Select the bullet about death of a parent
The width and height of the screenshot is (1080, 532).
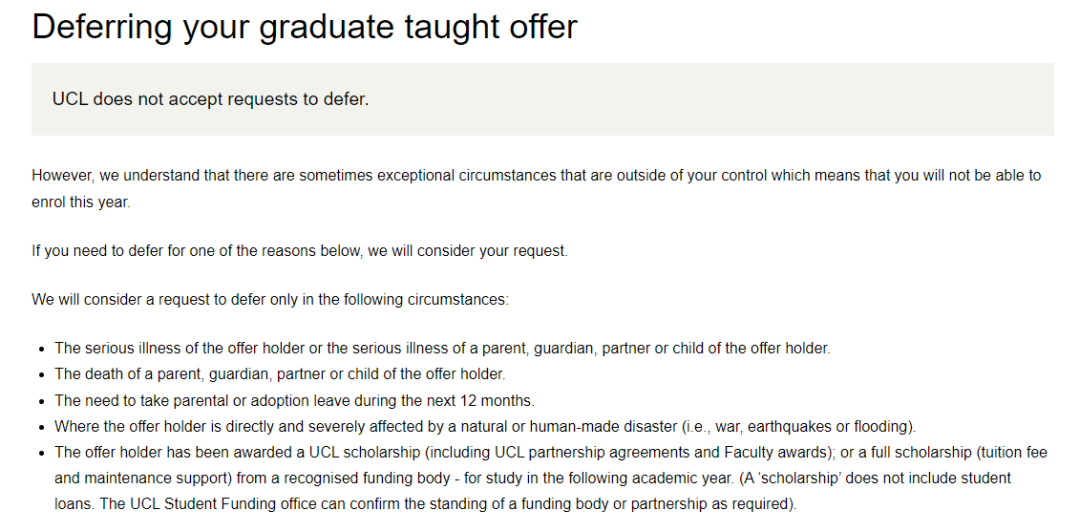click(280, 374)
